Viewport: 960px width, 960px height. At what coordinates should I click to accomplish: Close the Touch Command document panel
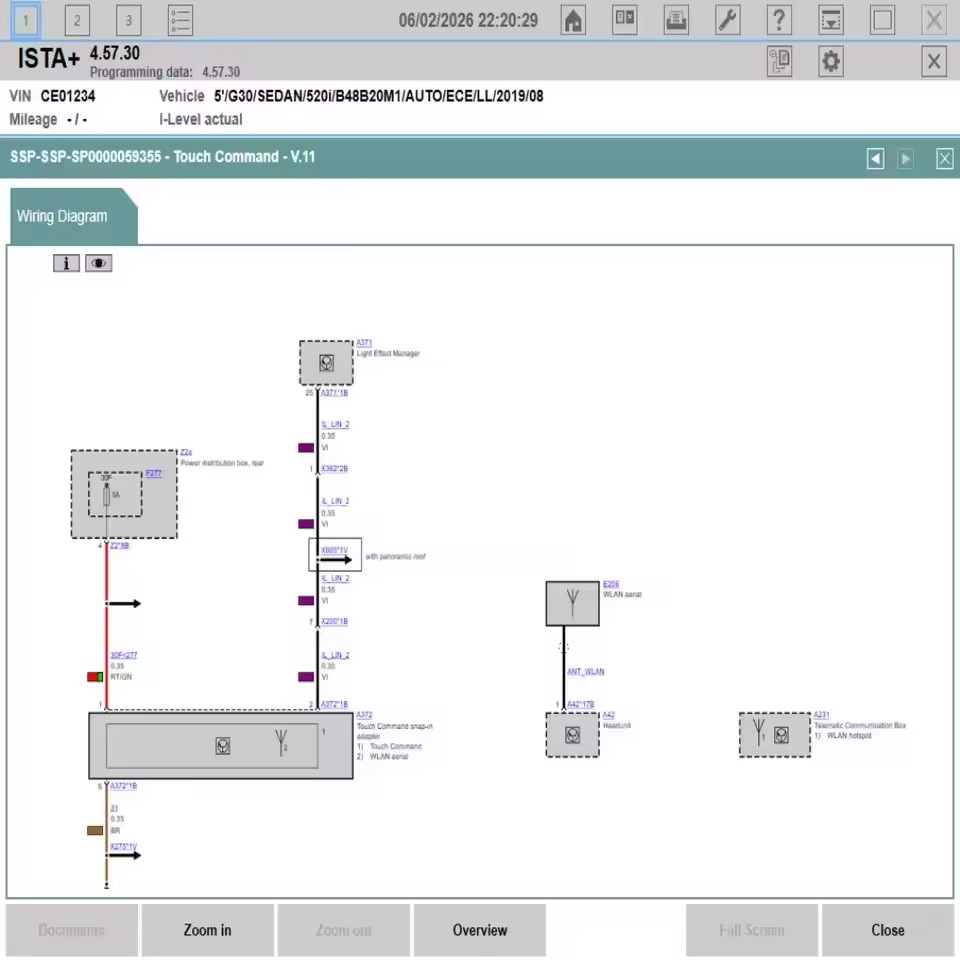click(x=945, y=159)
